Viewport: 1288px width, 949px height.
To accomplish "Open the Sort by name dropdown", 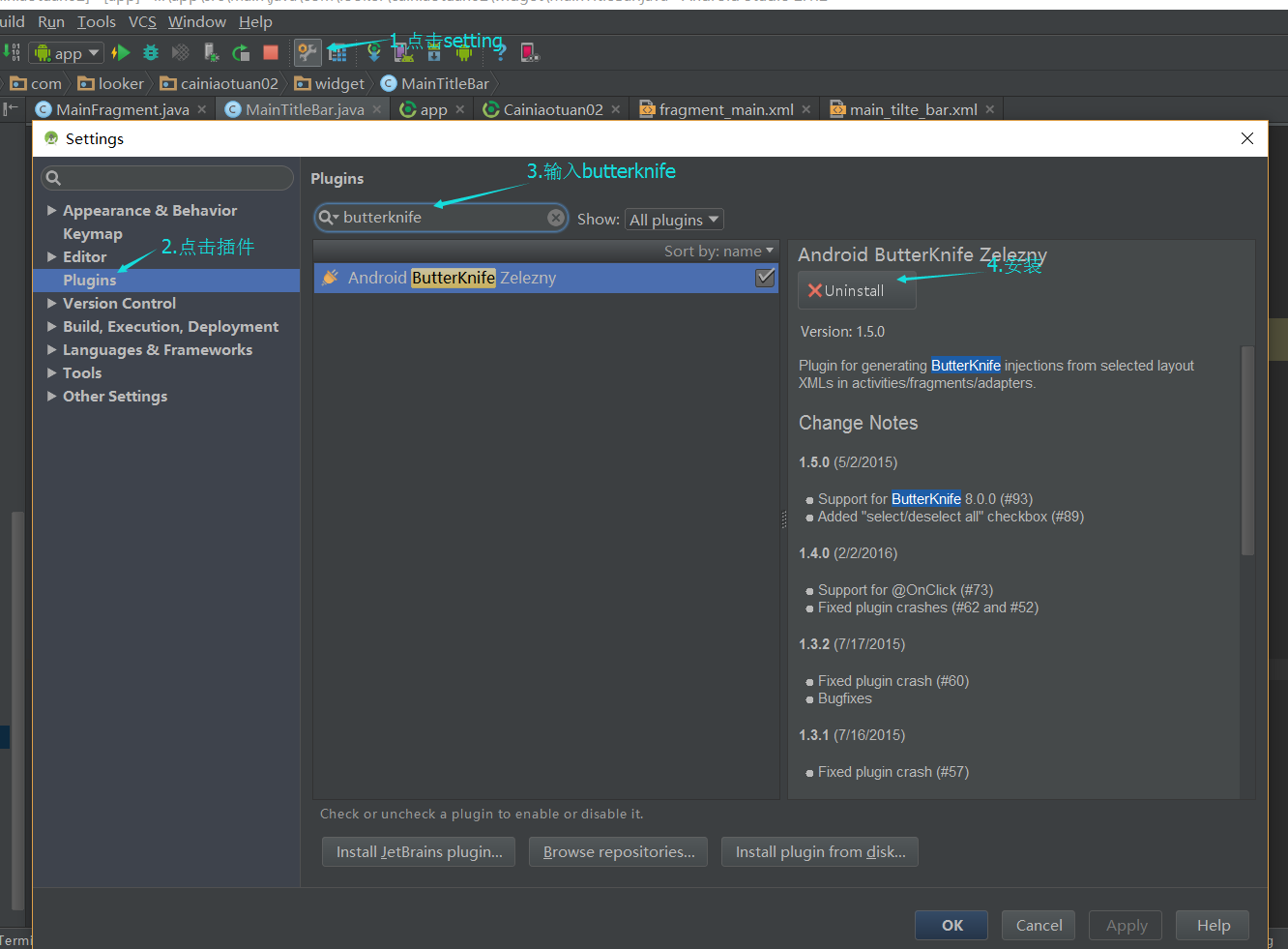I will (718, 251).
